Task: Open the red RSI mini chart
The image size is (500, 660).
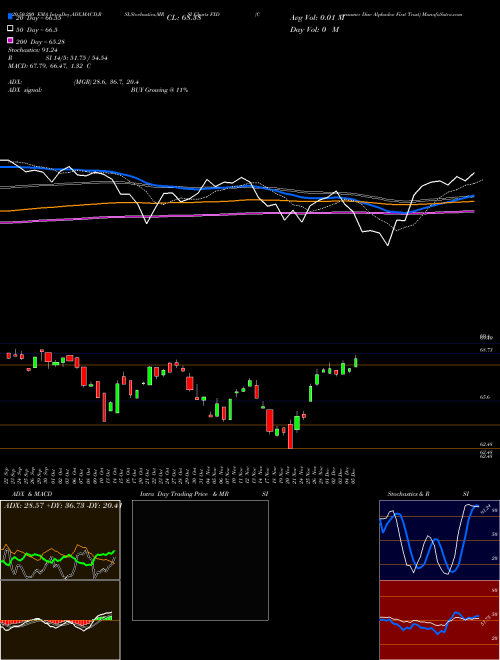Action: 439,620
